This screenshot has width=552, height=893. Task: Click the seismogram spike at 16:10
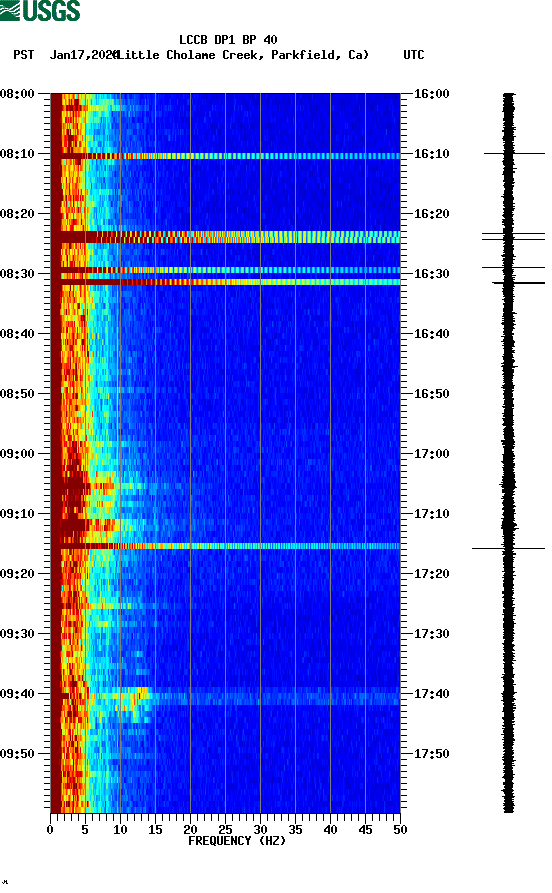coord(514,153)
